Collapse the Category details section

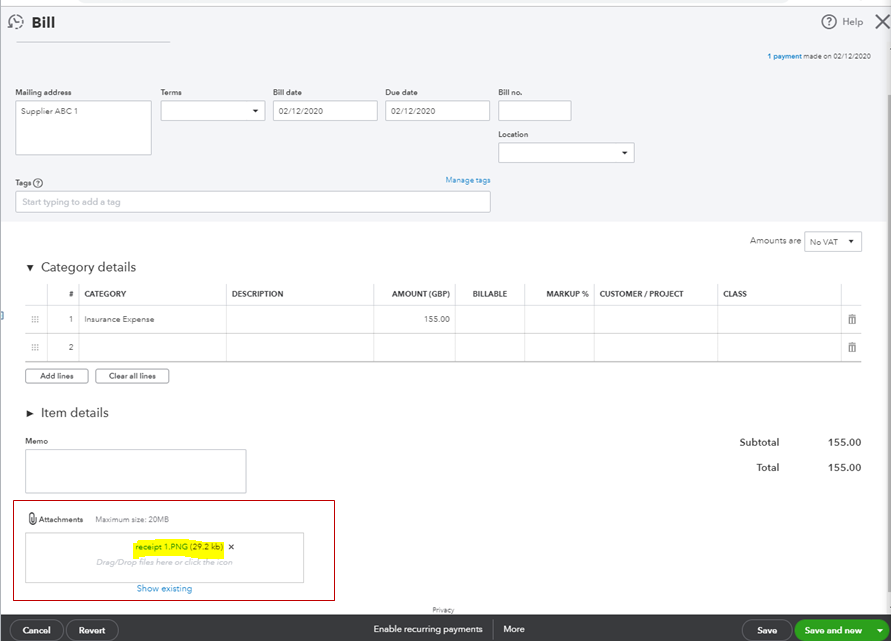(x=29, y=267)
